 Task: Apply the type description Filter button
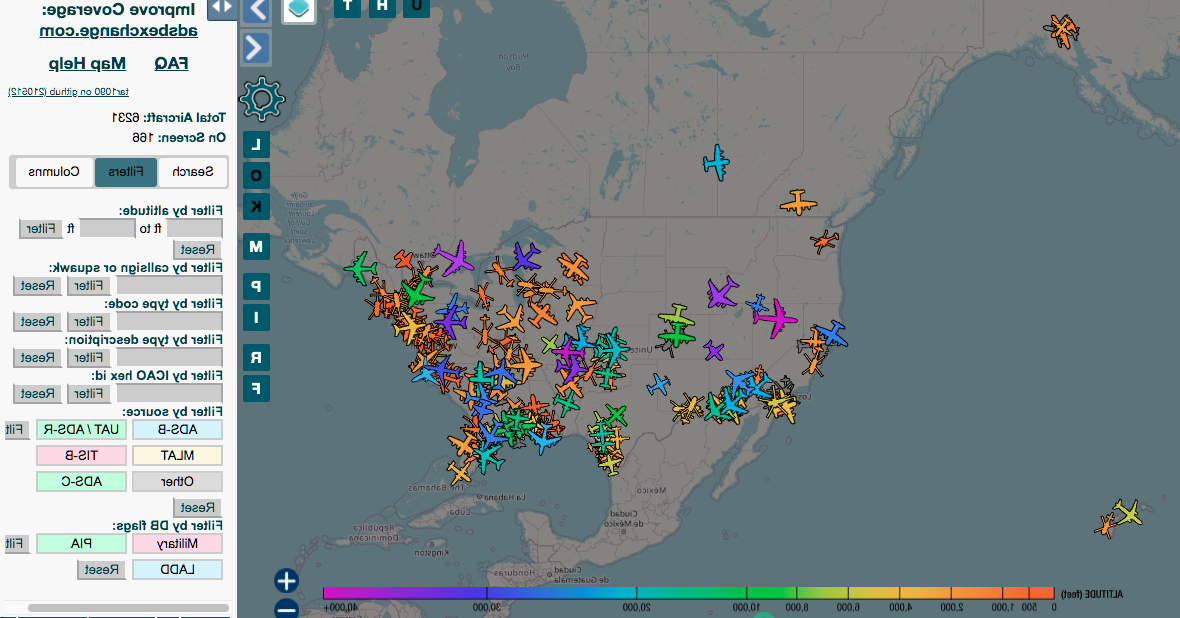[89, 358]
